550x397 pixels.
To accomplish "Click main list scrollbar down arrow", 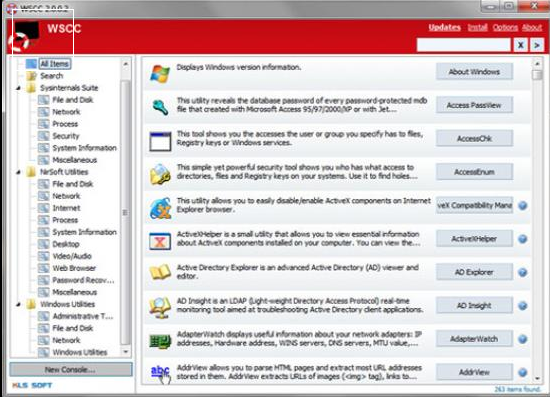I will 537,378.
